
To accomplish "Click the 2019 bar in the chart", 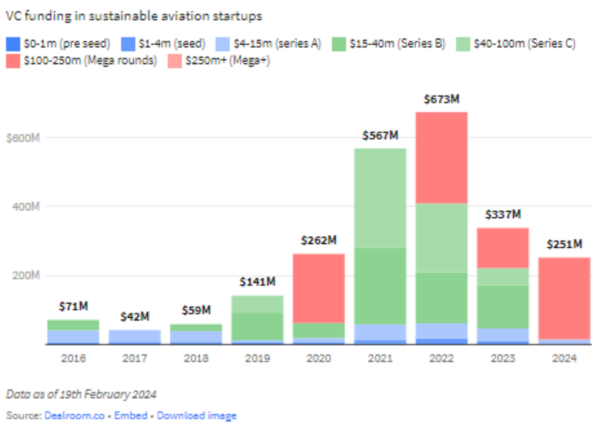I will pyautogui.click(x=256, y=320).
